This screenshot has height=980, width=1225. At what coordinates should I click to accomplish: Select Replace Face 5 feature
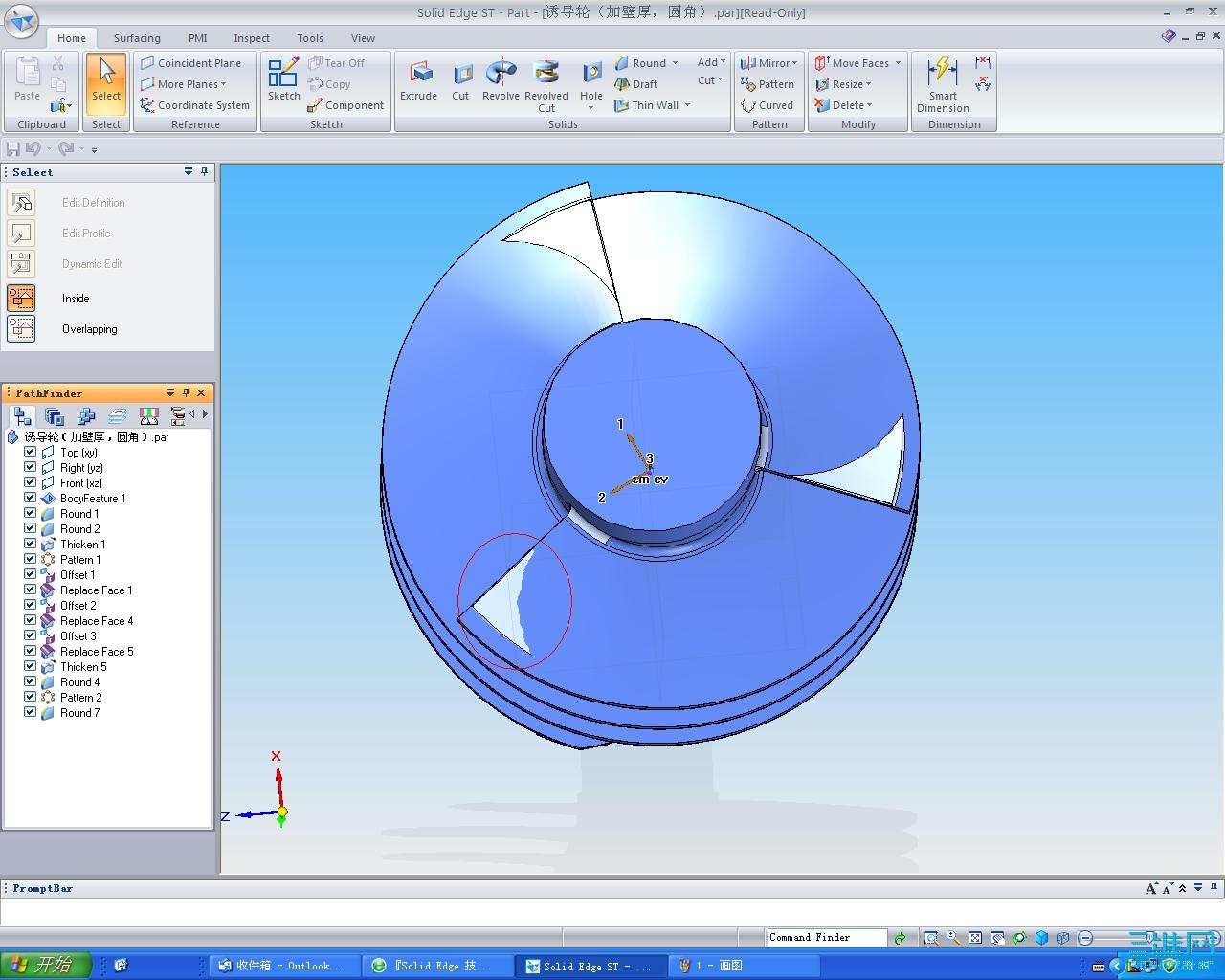97,651
